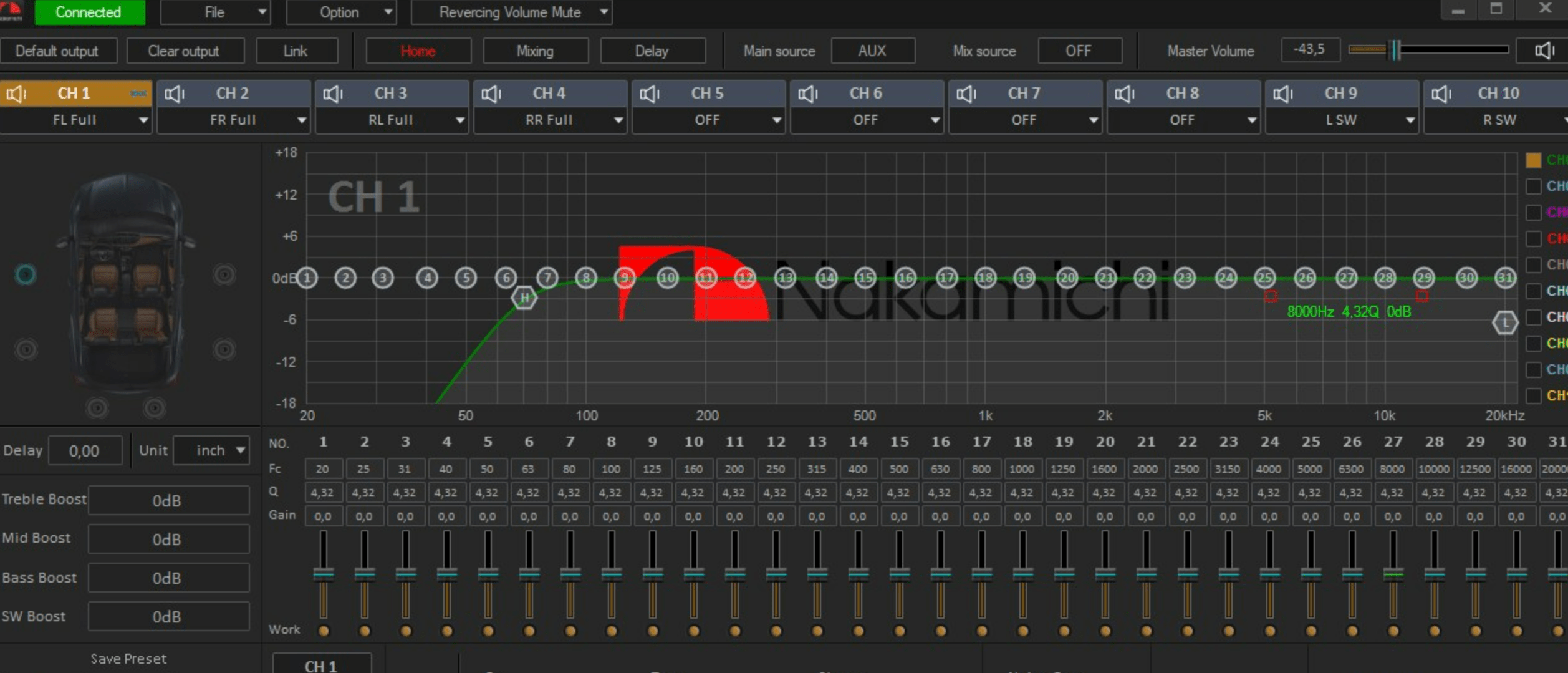The height and width of the screenshot is (673, 1568).
Task: Click the Clear output button
Action: (x=184, y=51)
